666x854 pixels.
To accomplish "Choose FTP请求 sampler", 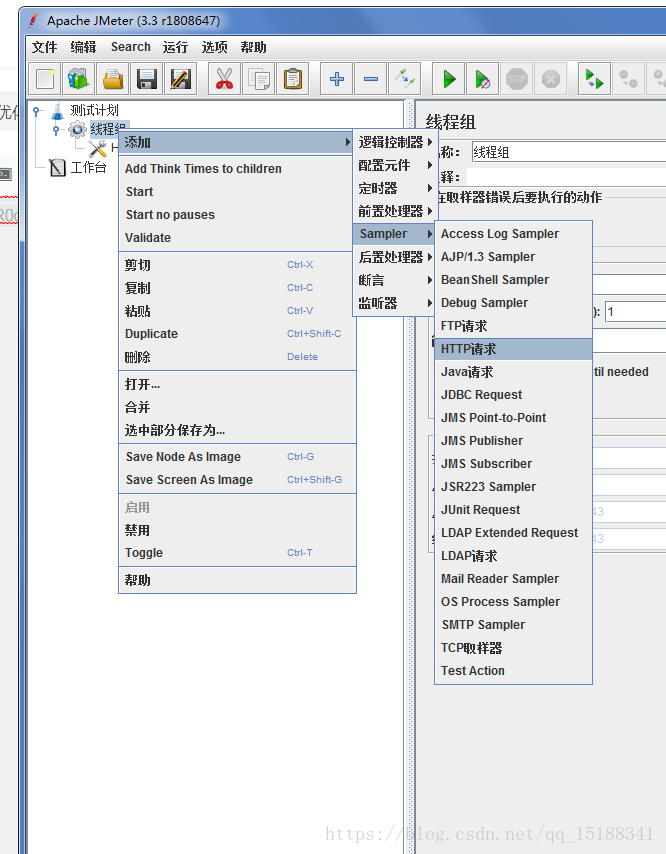I will tap(514, 326).
